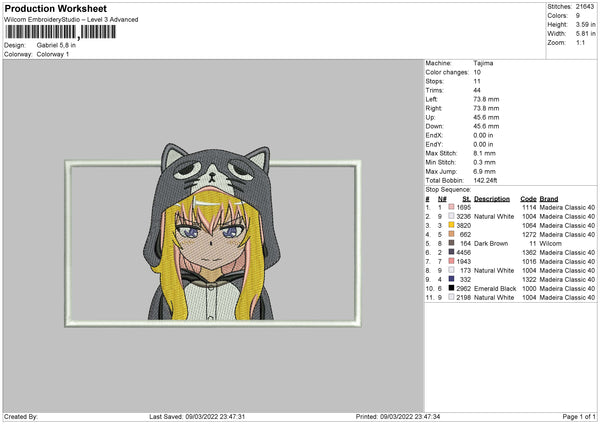Click the Max Stitch value 8.1 mm

(484, 153)
